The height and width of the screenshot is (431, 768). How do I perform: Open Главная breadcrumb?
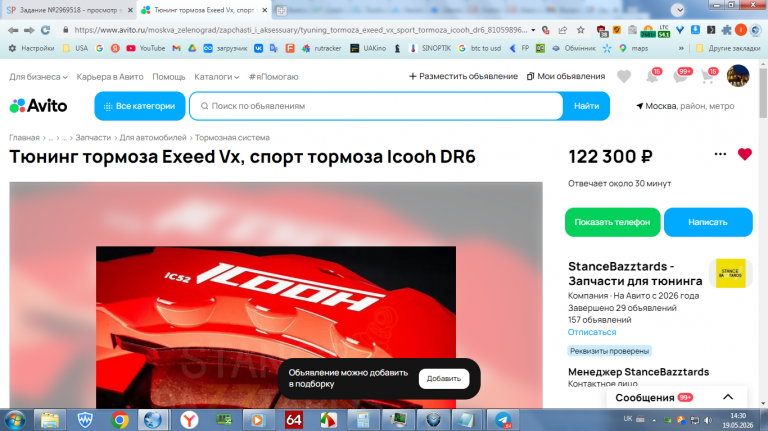click(x=24, y=138)
